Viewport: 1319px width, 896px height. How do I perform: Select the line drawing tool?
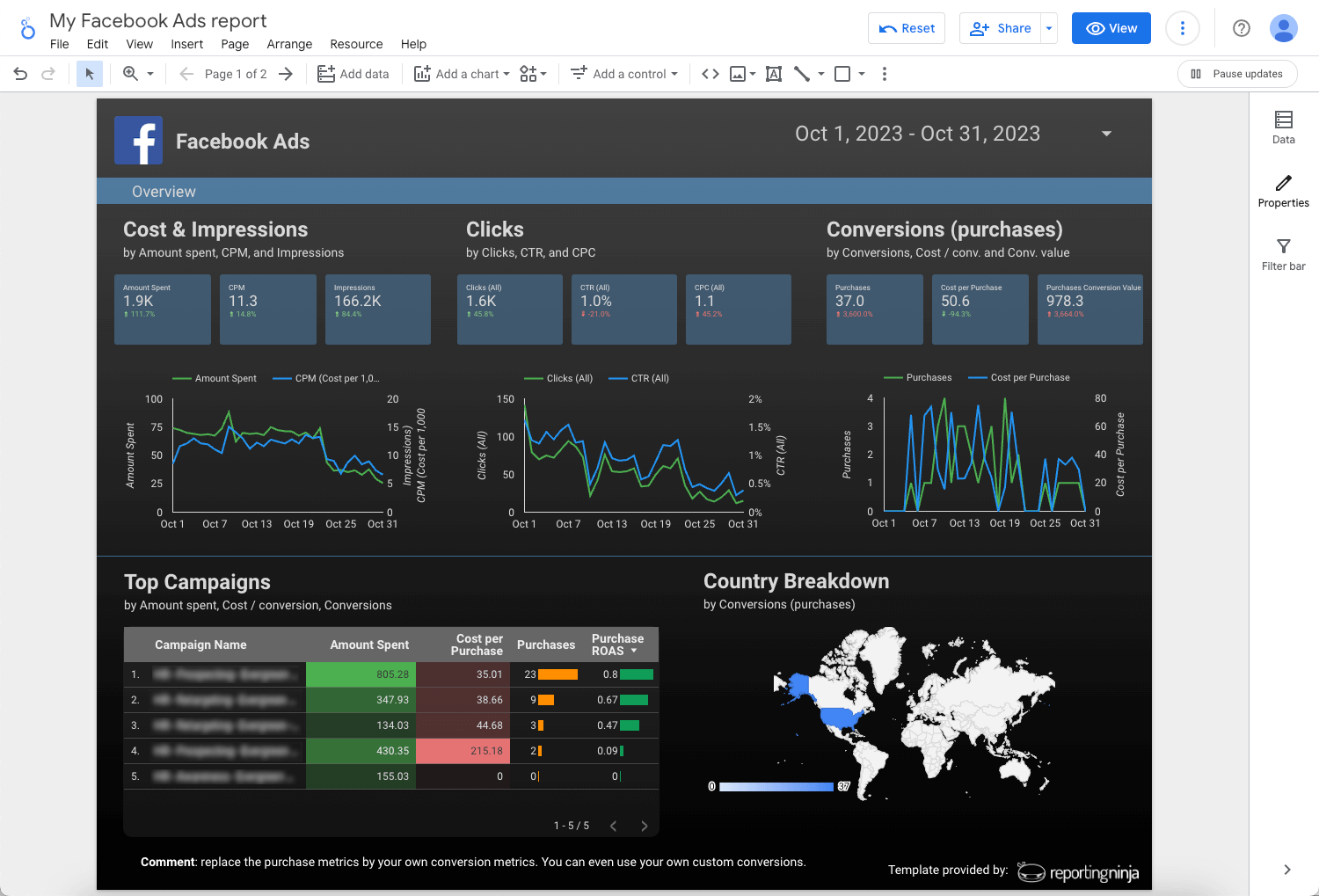pyautogui.click(x=802, y=74)
